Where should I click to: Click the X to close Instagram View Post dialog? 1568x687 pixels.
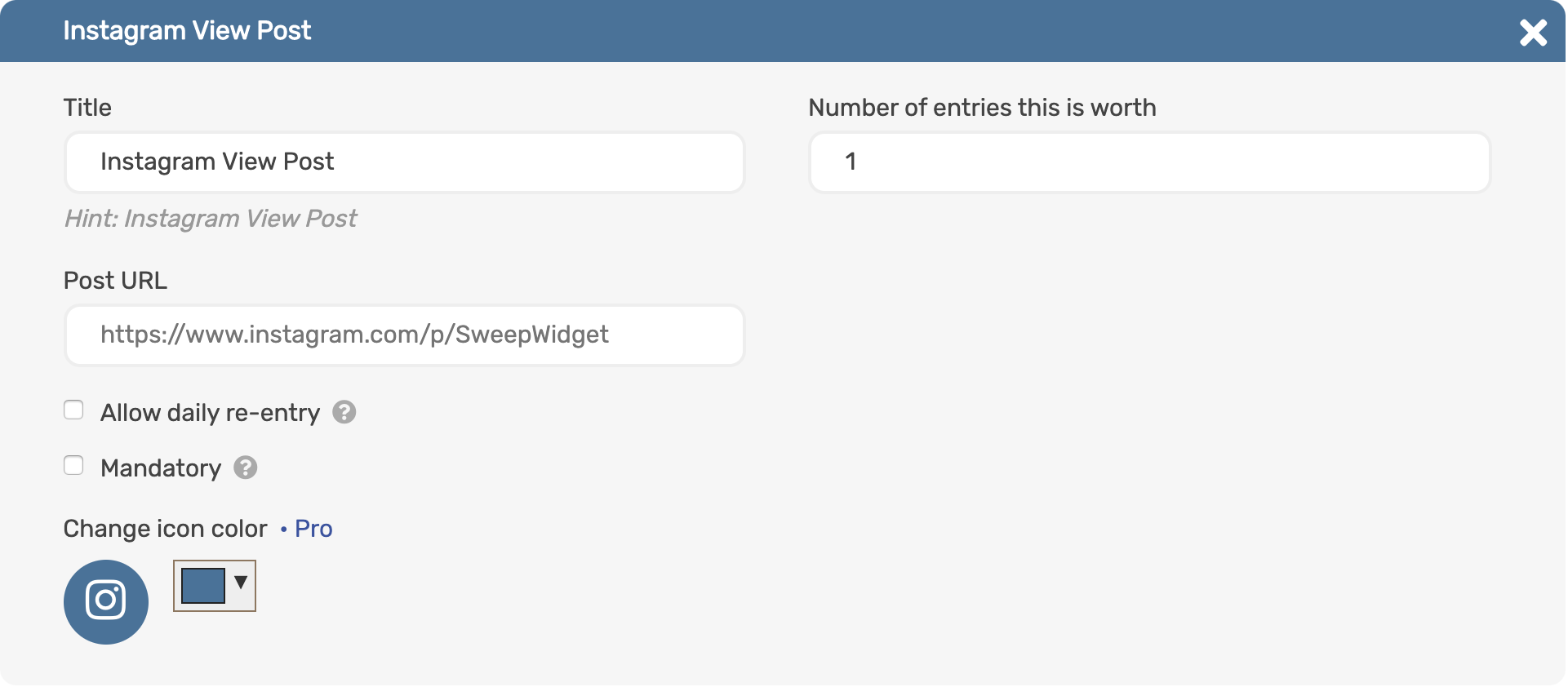pyautogui.click(x=1534, y=33)
